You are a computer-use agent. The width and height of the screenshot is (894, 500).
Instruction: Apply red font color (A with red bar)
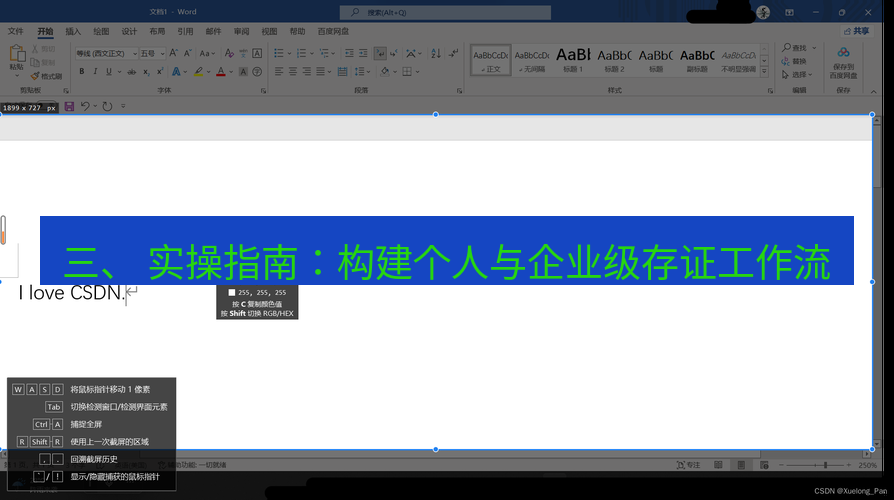(221, 71)
